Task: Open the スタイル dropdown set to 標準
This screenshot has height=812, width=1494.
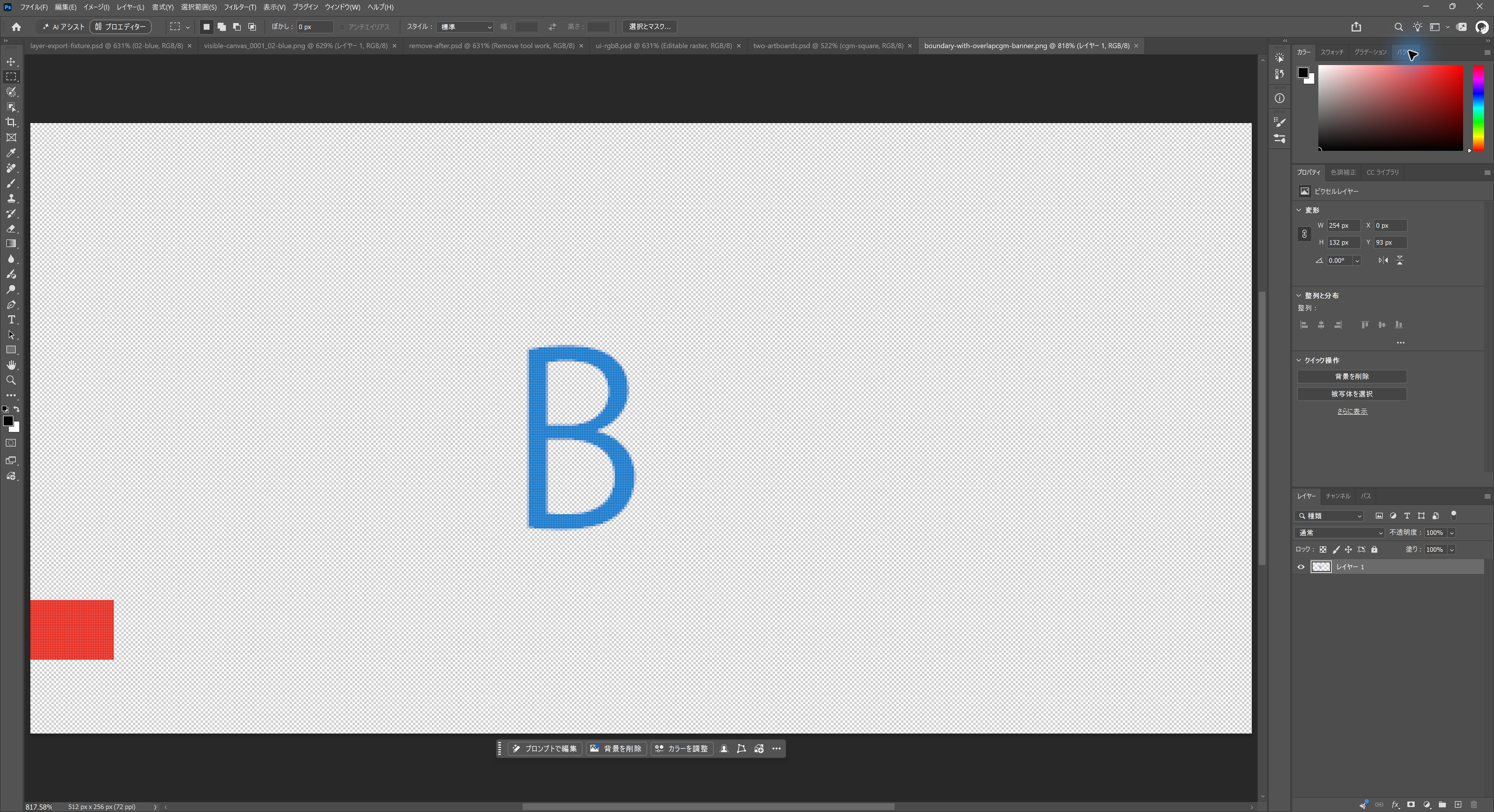Action: point(466,27)
